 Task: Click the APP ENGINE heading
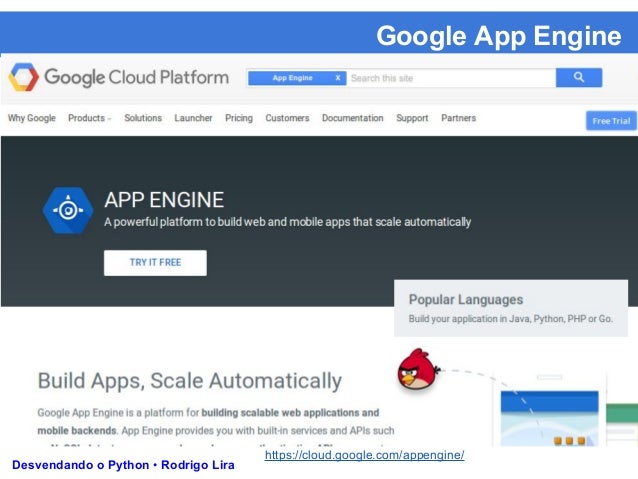click(x=164, y=200)
